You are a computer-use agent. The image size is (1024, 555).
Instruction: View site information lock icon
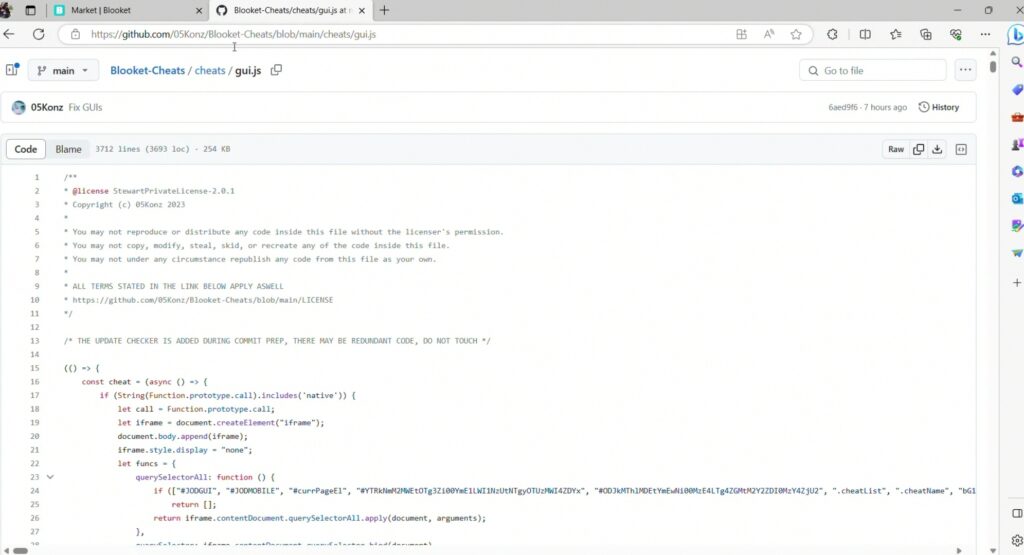pos(75,34)
